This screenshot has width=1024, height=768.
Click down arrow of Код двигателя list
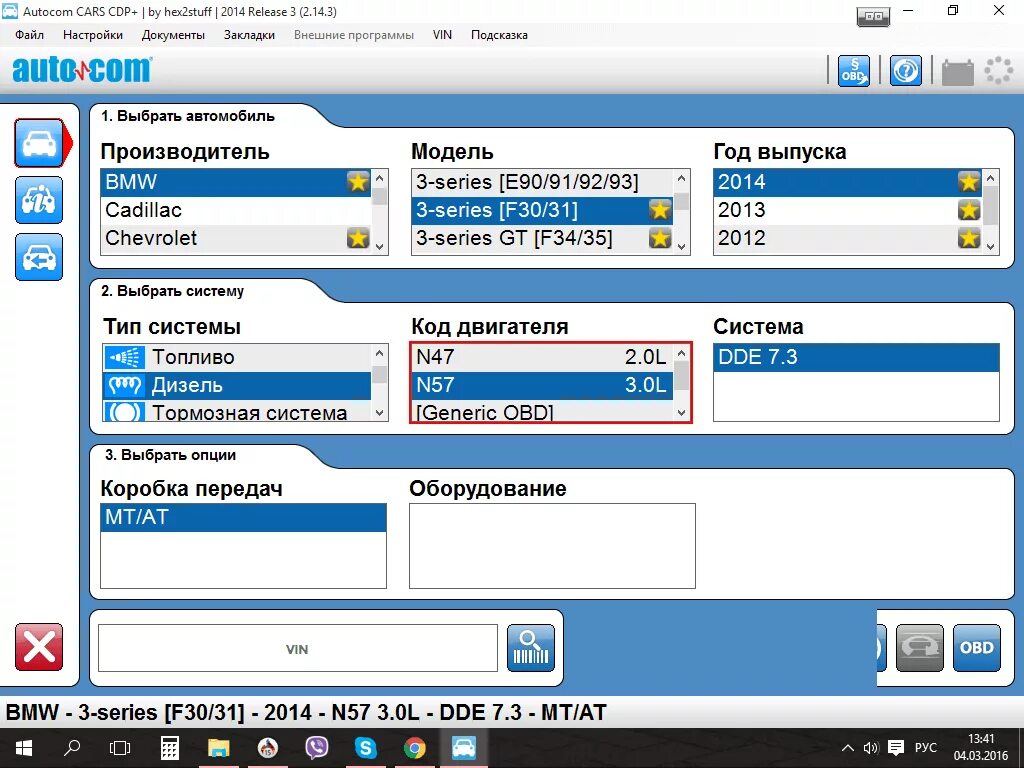[682, 413]
